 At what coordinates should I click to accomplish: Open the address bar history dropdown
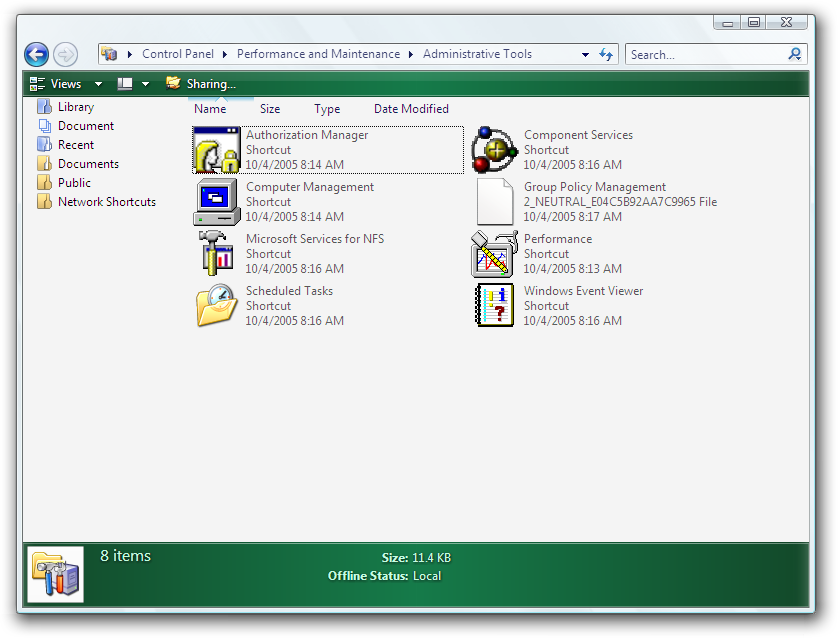(x=585, y=54)
